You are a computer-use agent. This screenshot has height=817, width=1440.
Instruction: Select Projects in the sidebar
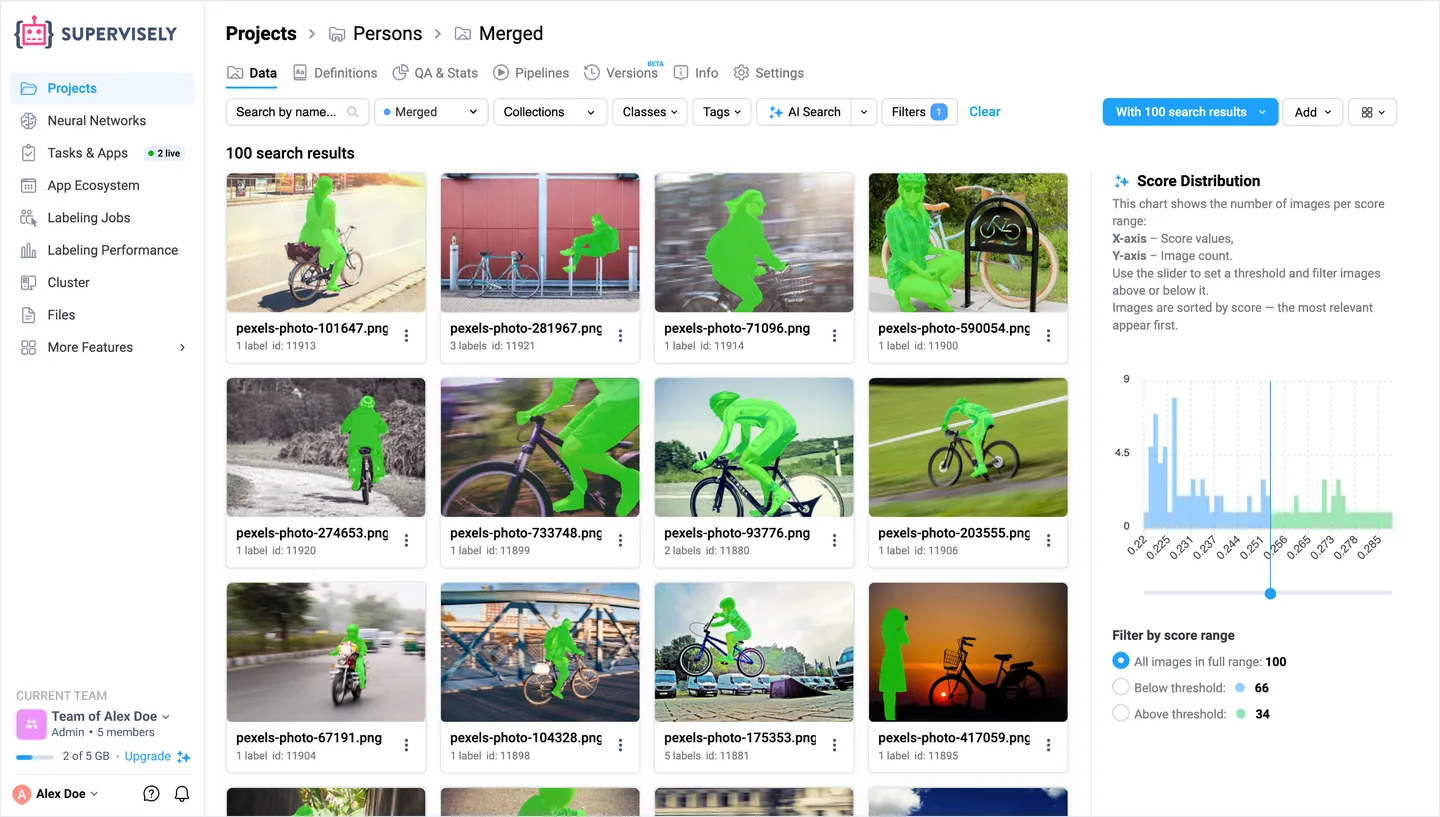coord(102,88)
